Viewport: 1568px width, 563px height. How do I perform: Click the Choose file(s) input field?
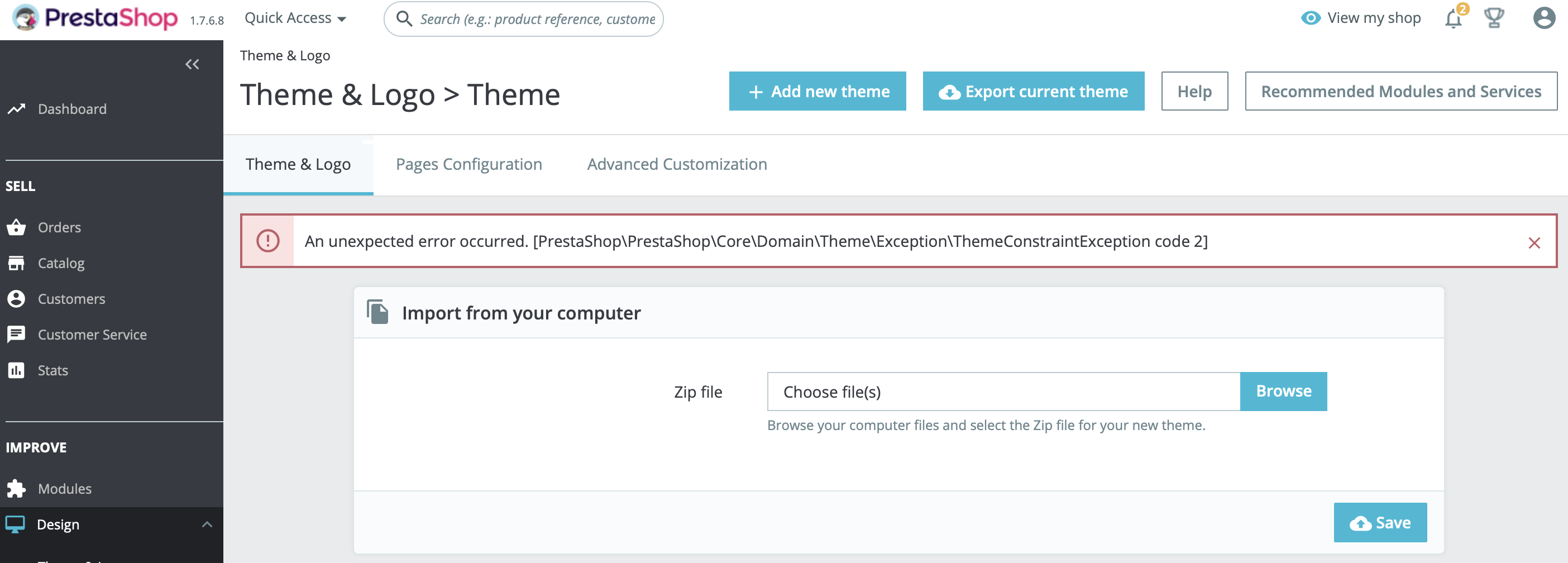coord(1003,392)
